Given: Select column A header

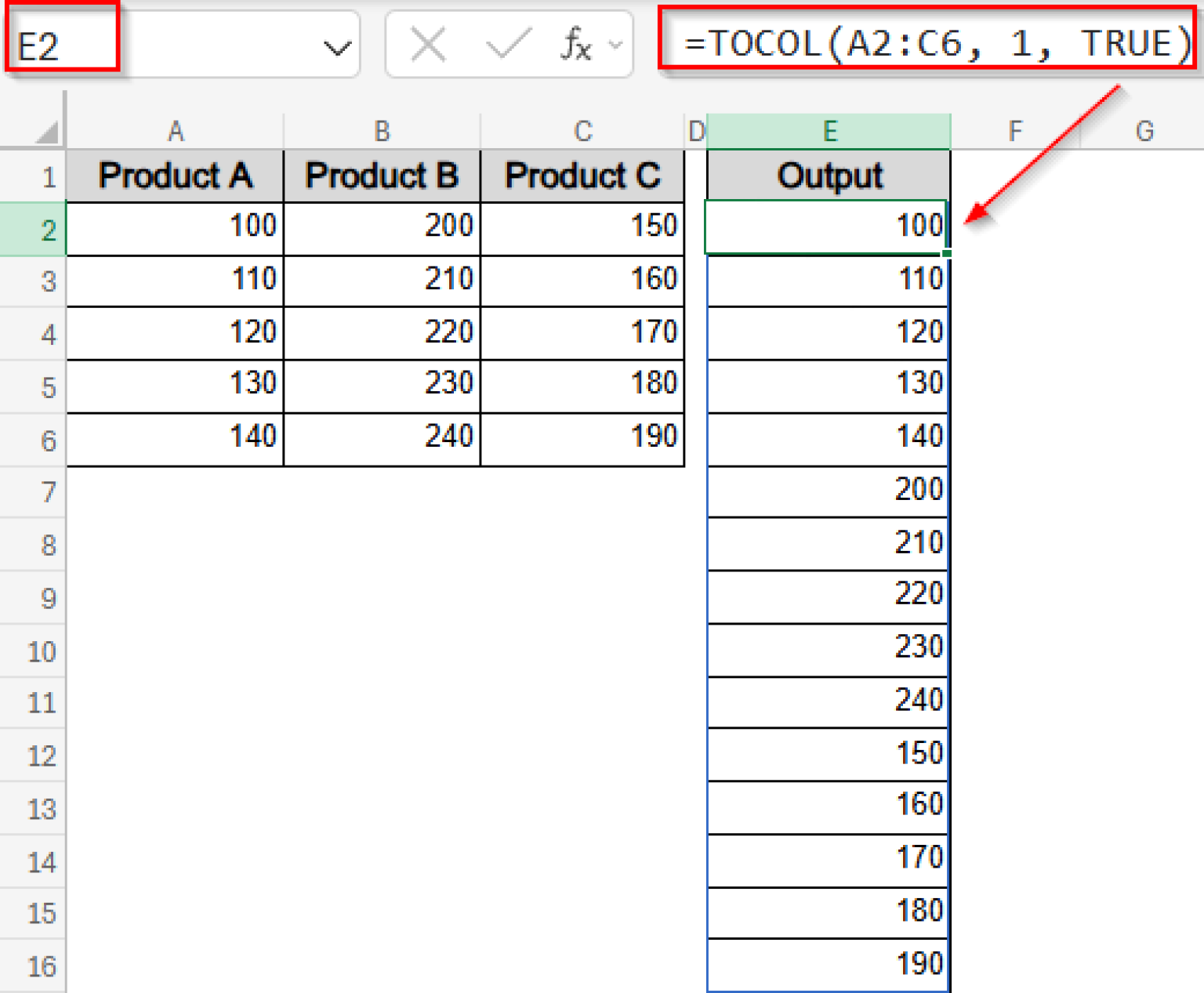Looking at the screenshot, I should 175,131.
